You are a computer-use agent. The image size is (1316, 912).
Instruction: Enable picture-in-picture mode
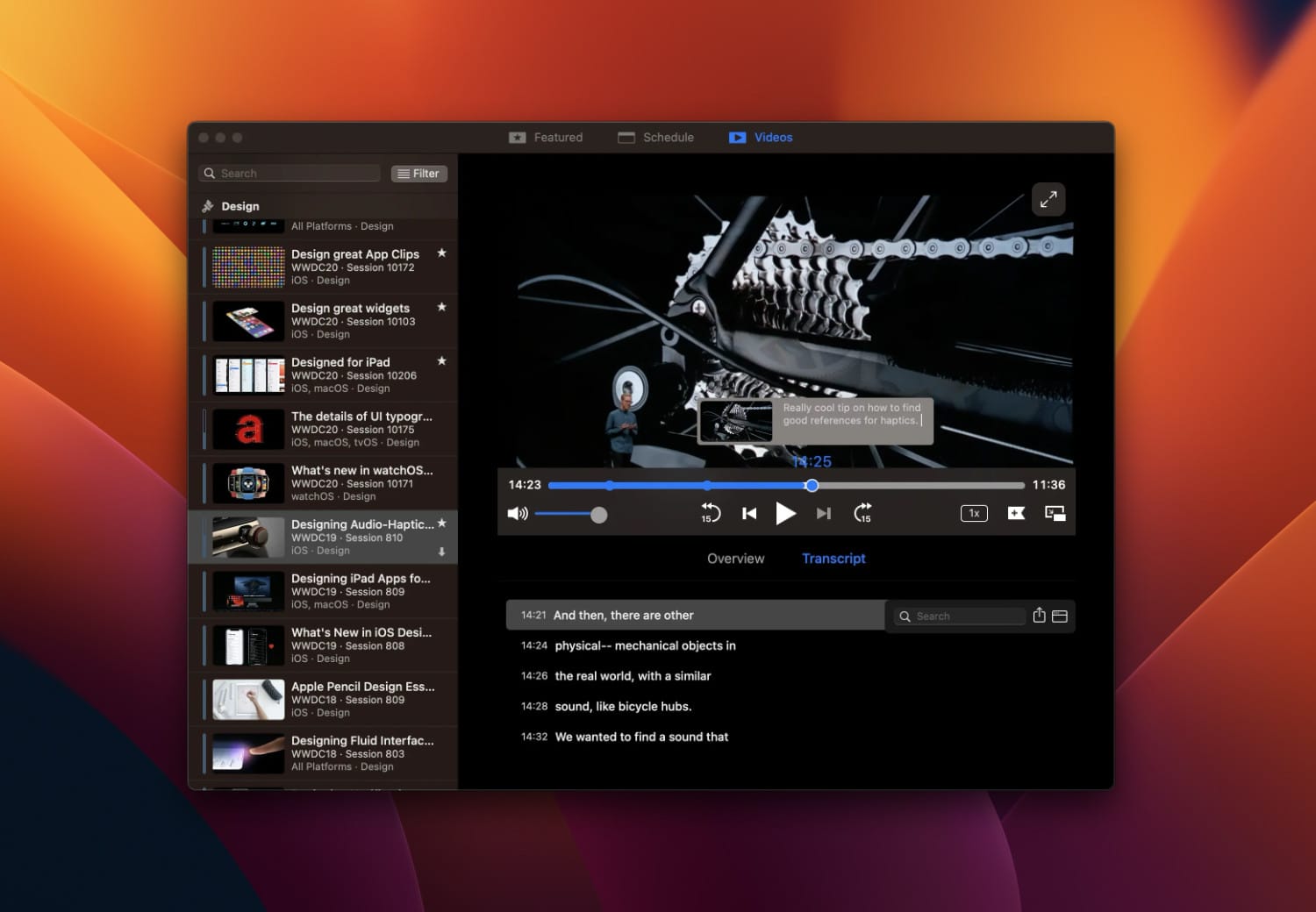(x=1055, y=514)
